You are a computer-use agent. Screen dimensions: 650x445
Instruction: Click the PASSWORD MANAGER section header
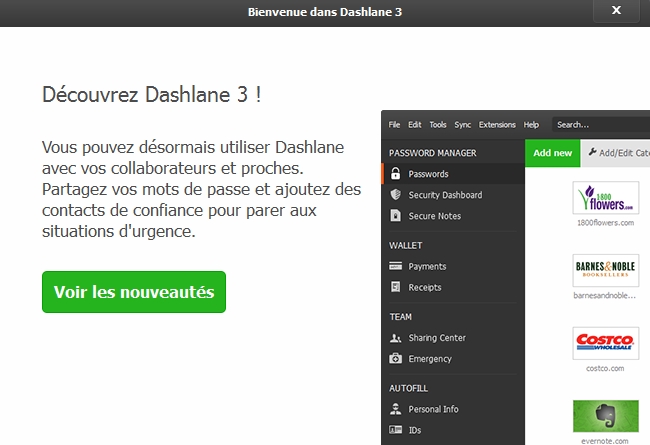(x=433, y=153)
